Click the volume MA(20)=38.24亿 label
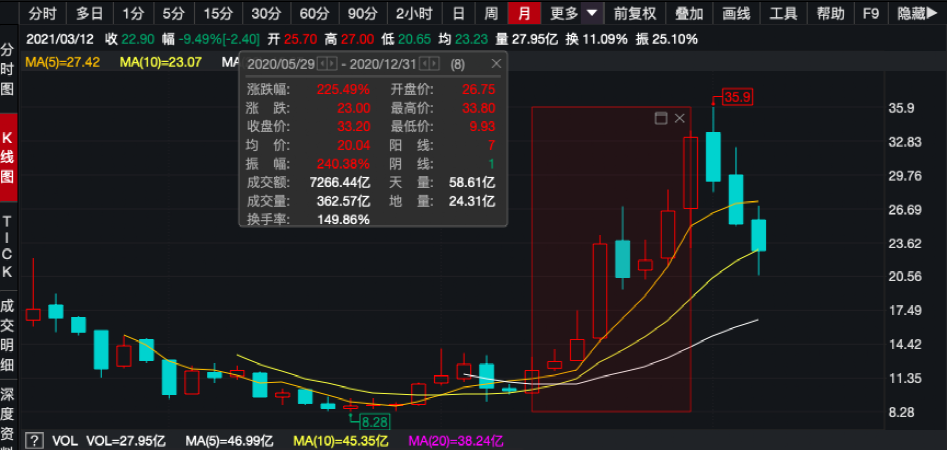947x450 pixels. point(456,442)
